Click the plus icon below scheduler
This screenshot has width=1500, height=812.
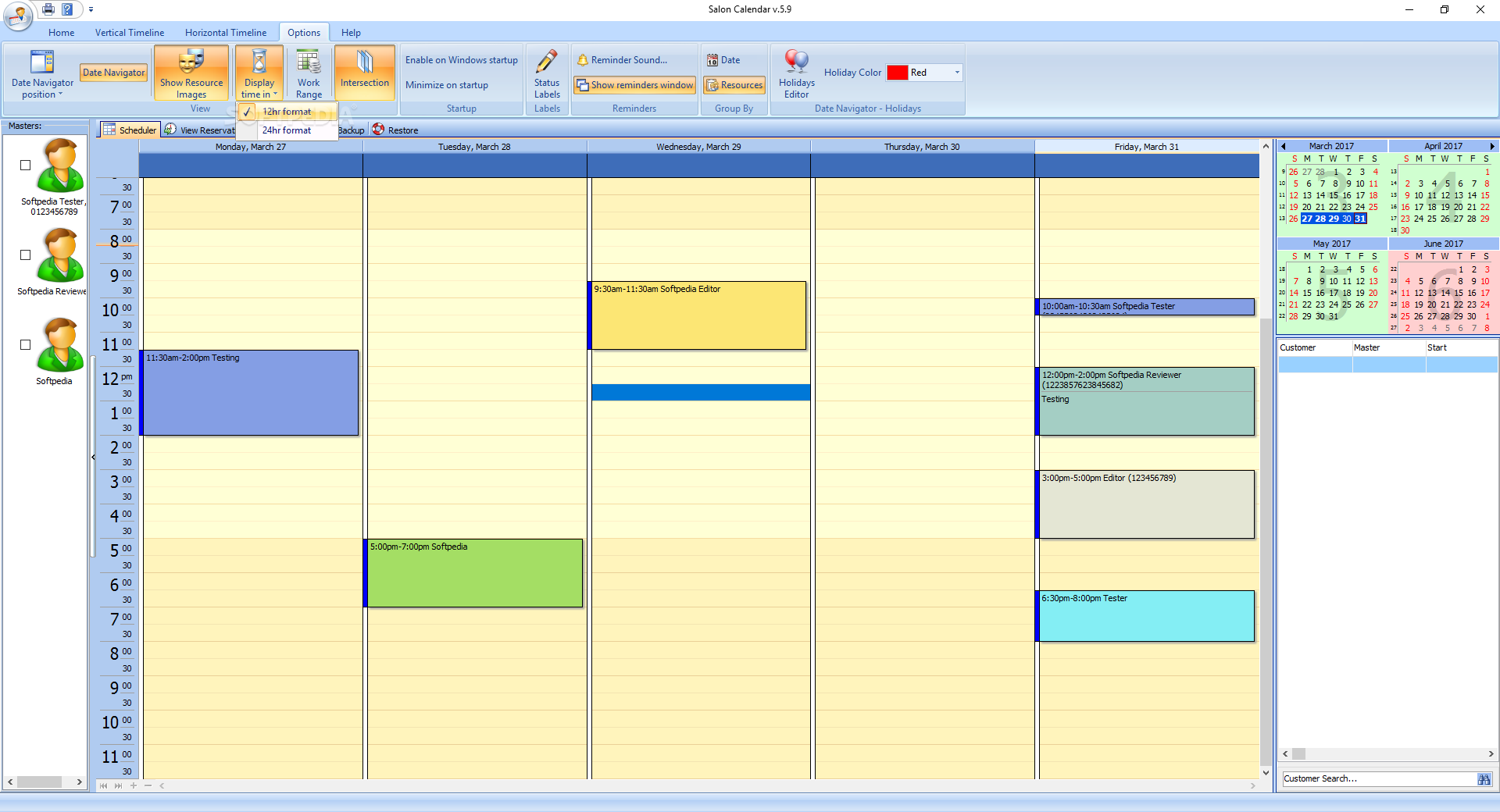coord(134,785)
